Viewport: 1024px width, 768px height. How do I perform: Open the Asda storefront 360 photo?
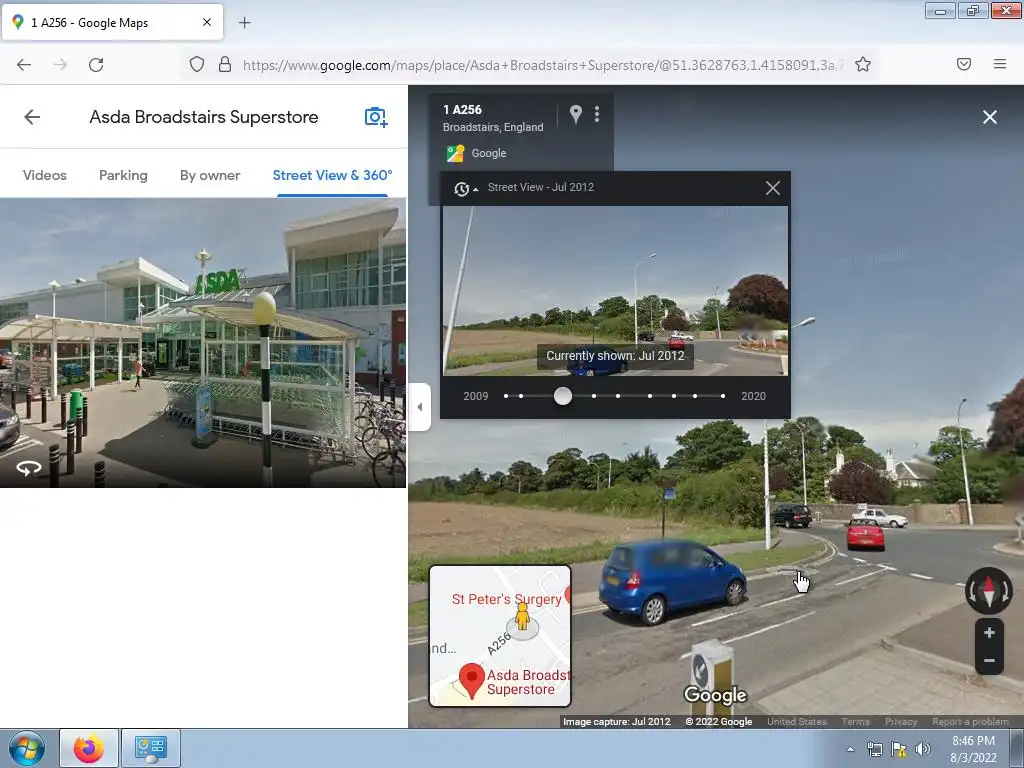pyautogui.click(x=202, y=342)
